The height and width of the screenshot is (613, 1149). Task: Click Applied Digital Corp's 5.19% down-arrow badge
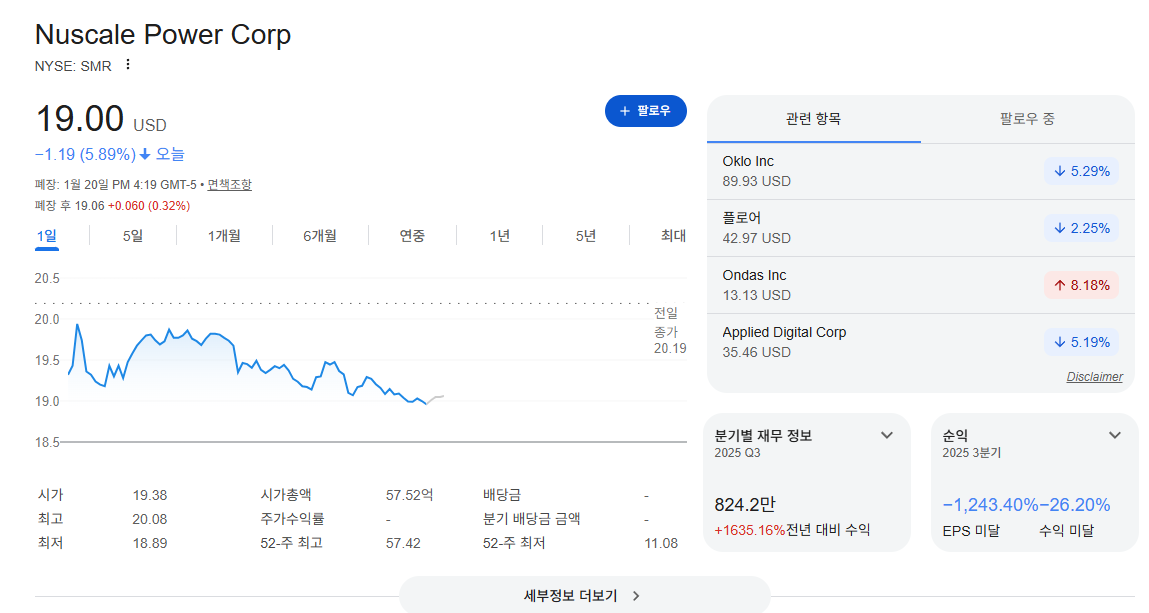click(x=1082, y=342)
